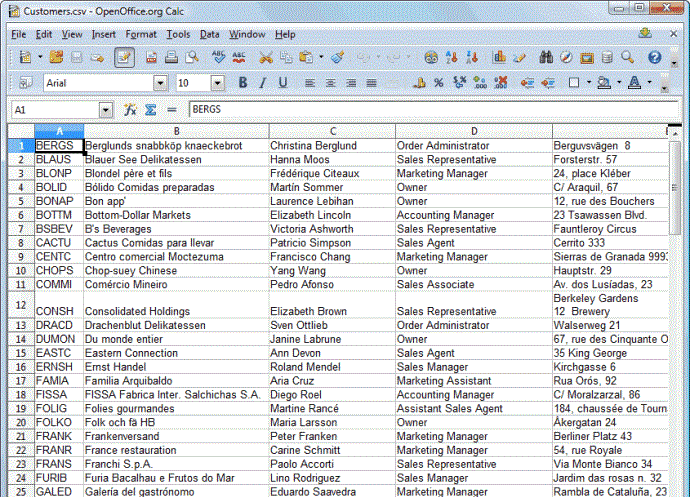690x497 pixels.
Task: Open the Data menu
Action: (x=209, y=34)
